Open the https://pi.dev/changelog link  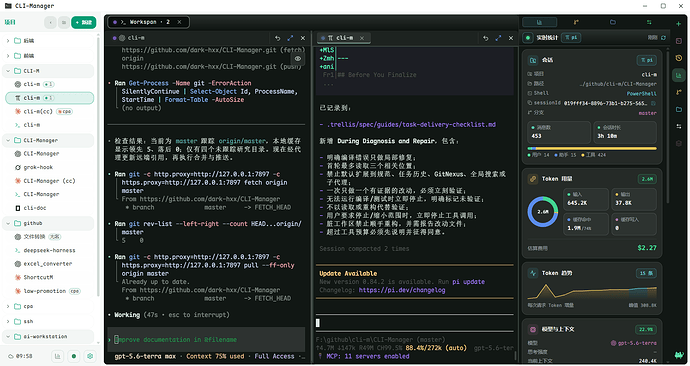[x=402, y=290]
